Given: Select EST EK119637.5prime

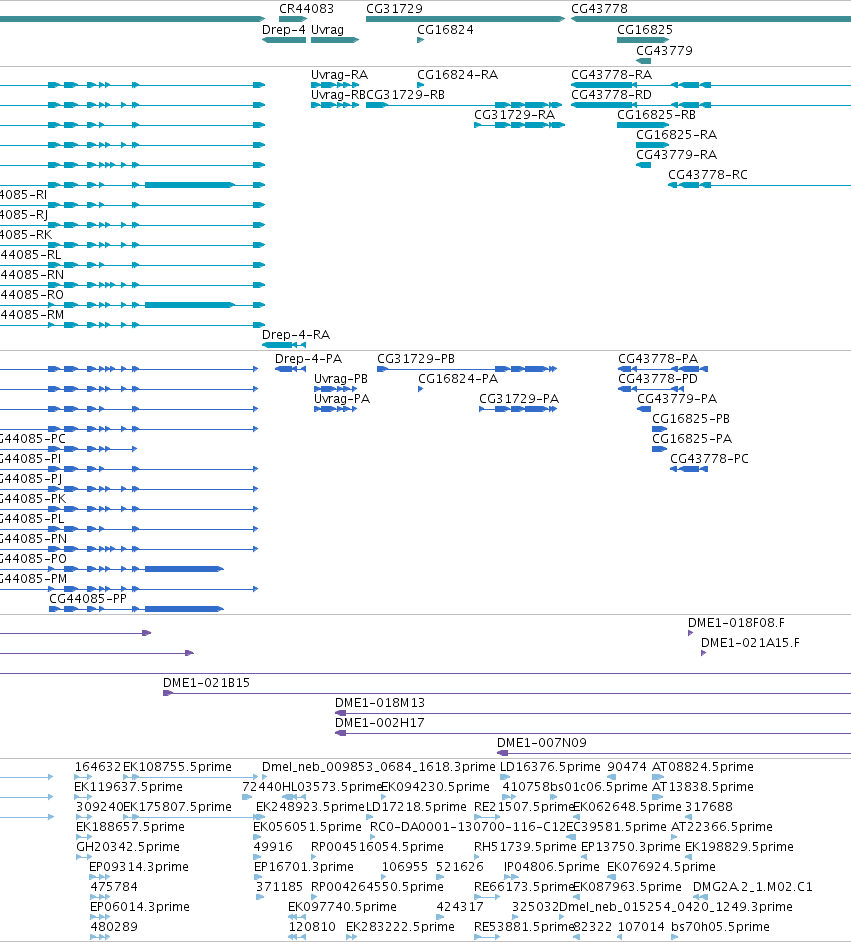Looking at the screenshot, I should point(128,787).
